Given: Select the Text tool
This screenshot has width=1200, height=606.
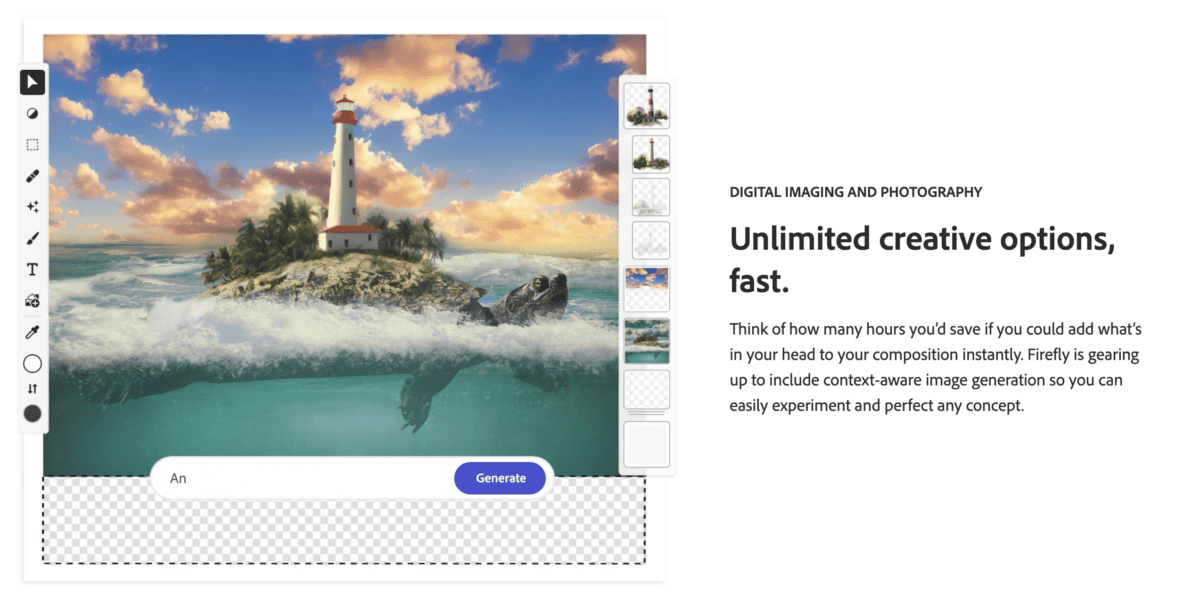Looking at the screenshot, I should 32,269.
